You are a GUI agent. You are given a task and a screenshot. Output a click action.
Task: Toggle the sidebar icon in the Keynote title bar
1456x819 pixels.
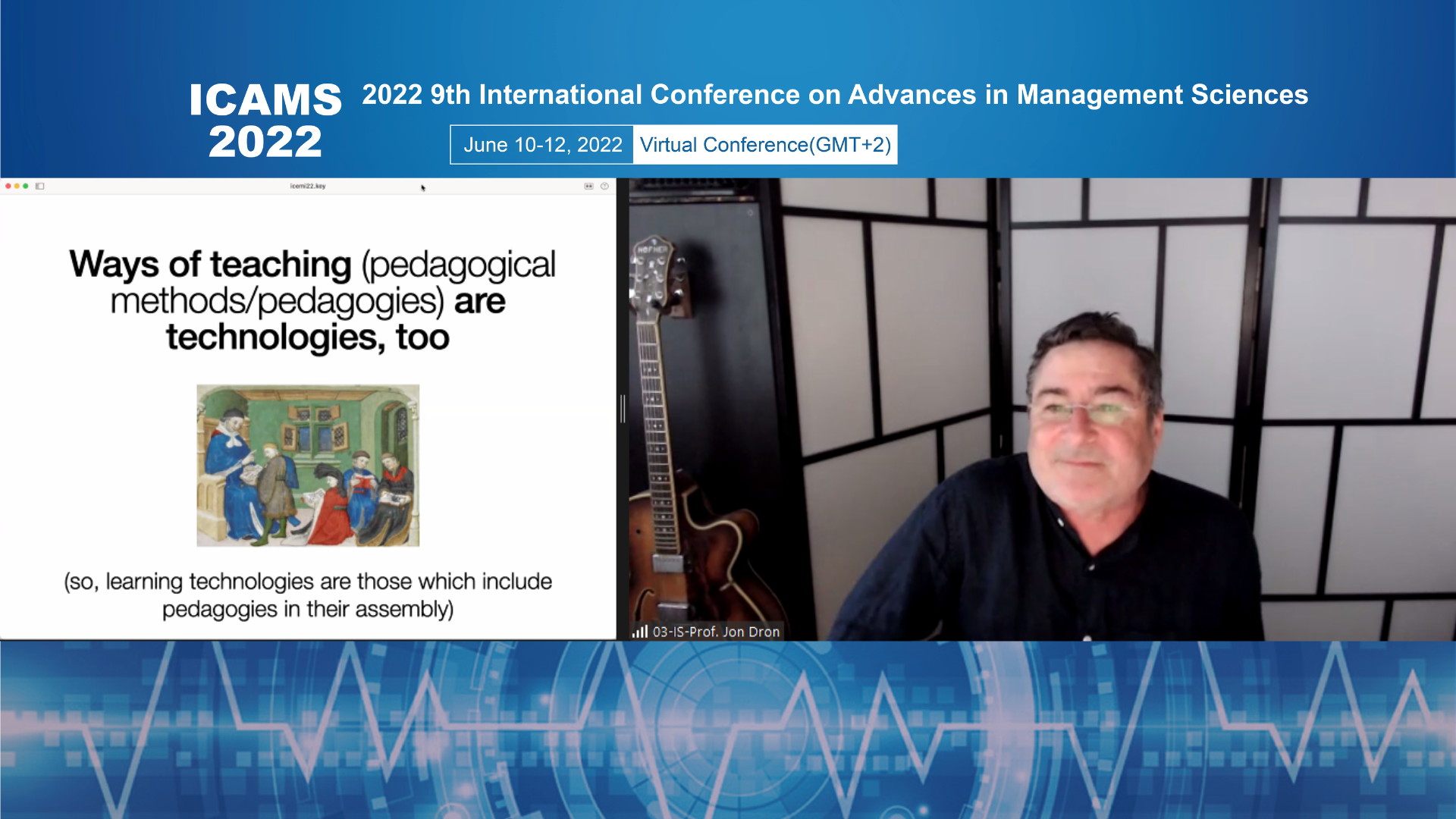pyautogui.click(x=39, y=186)
